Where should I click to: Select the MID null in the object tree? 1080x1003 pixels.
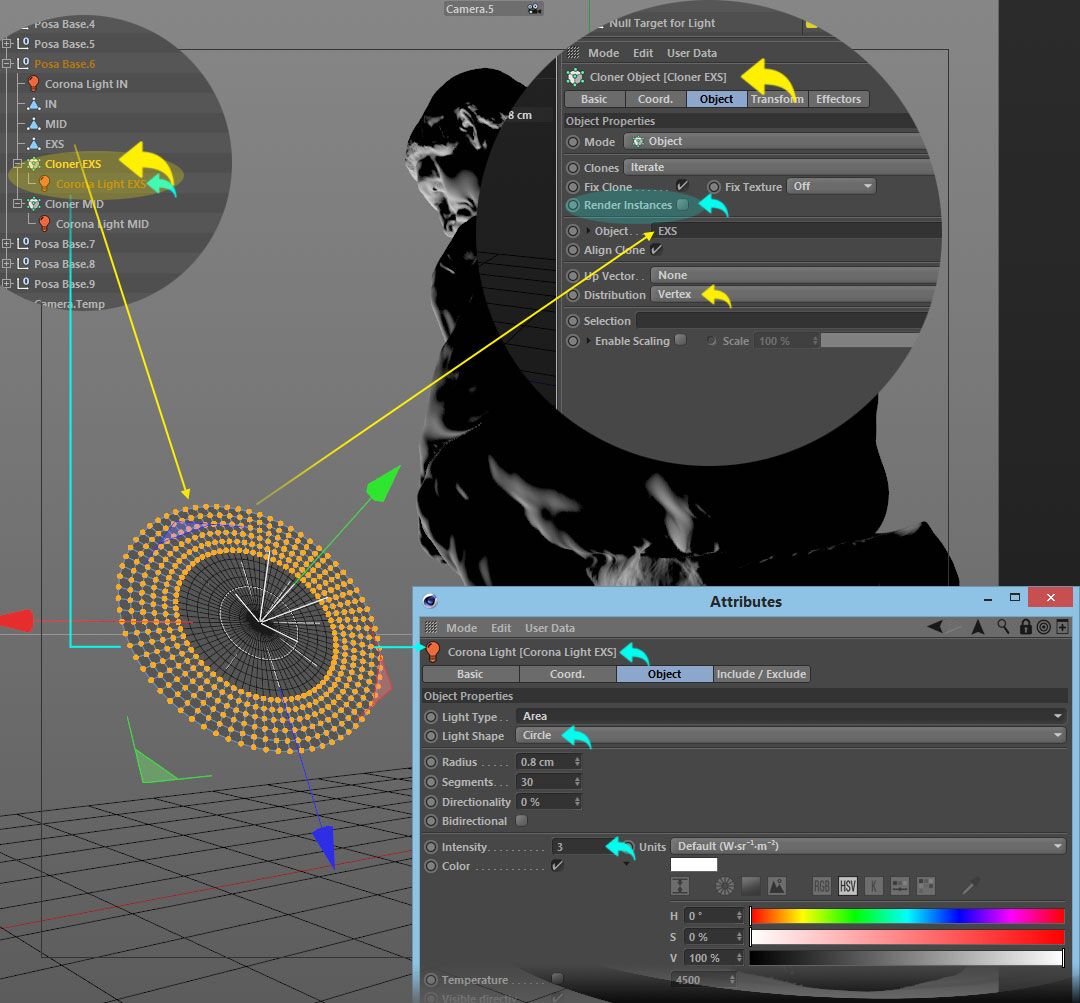(x=56, y=124)
